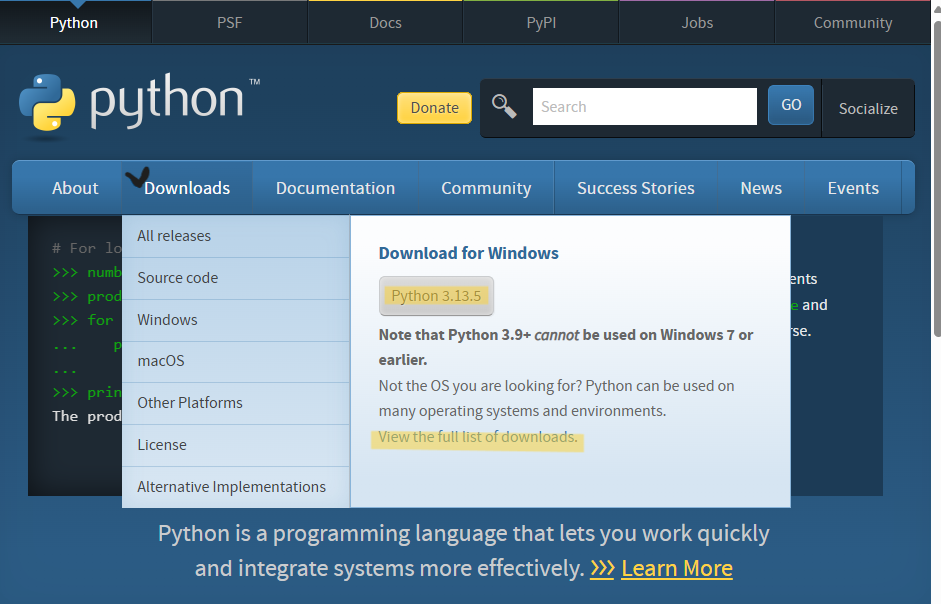
Task: Open Alternative Implementations submenu entry
Action: [236, 487]
